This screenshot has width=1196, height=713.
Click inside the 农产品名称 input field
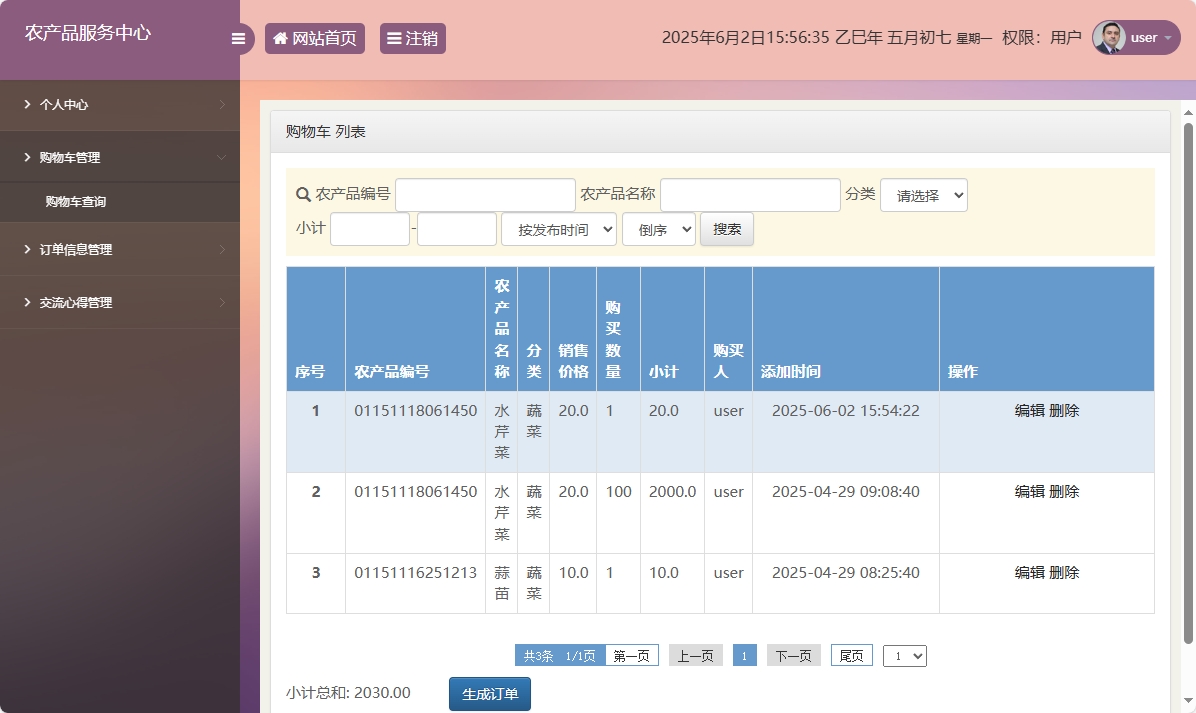click(750, 194)
